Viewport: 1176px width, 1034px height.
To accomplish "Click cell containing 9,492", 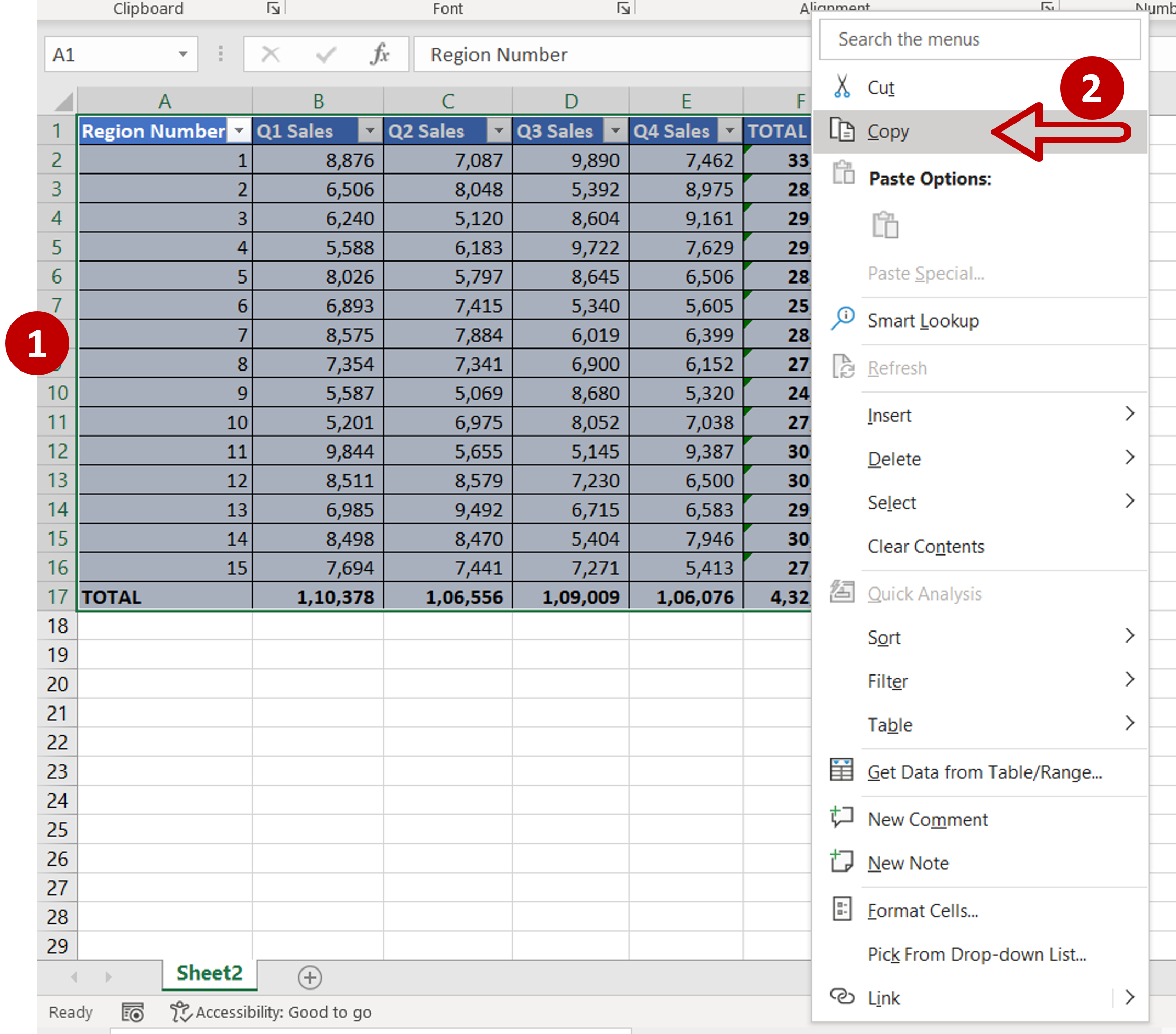I will point(448,509).
